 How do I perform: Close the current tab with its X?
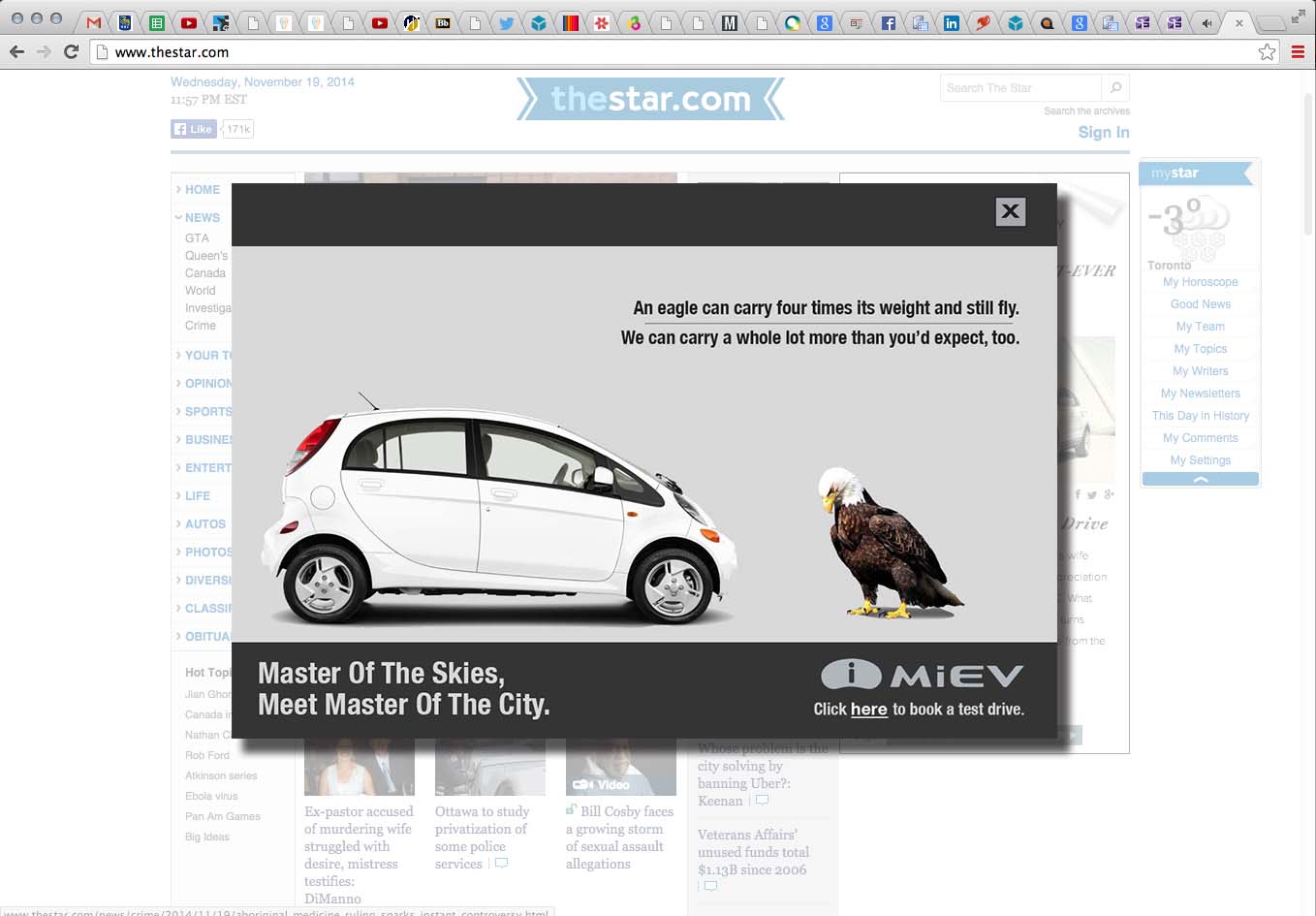[1238, 22]
